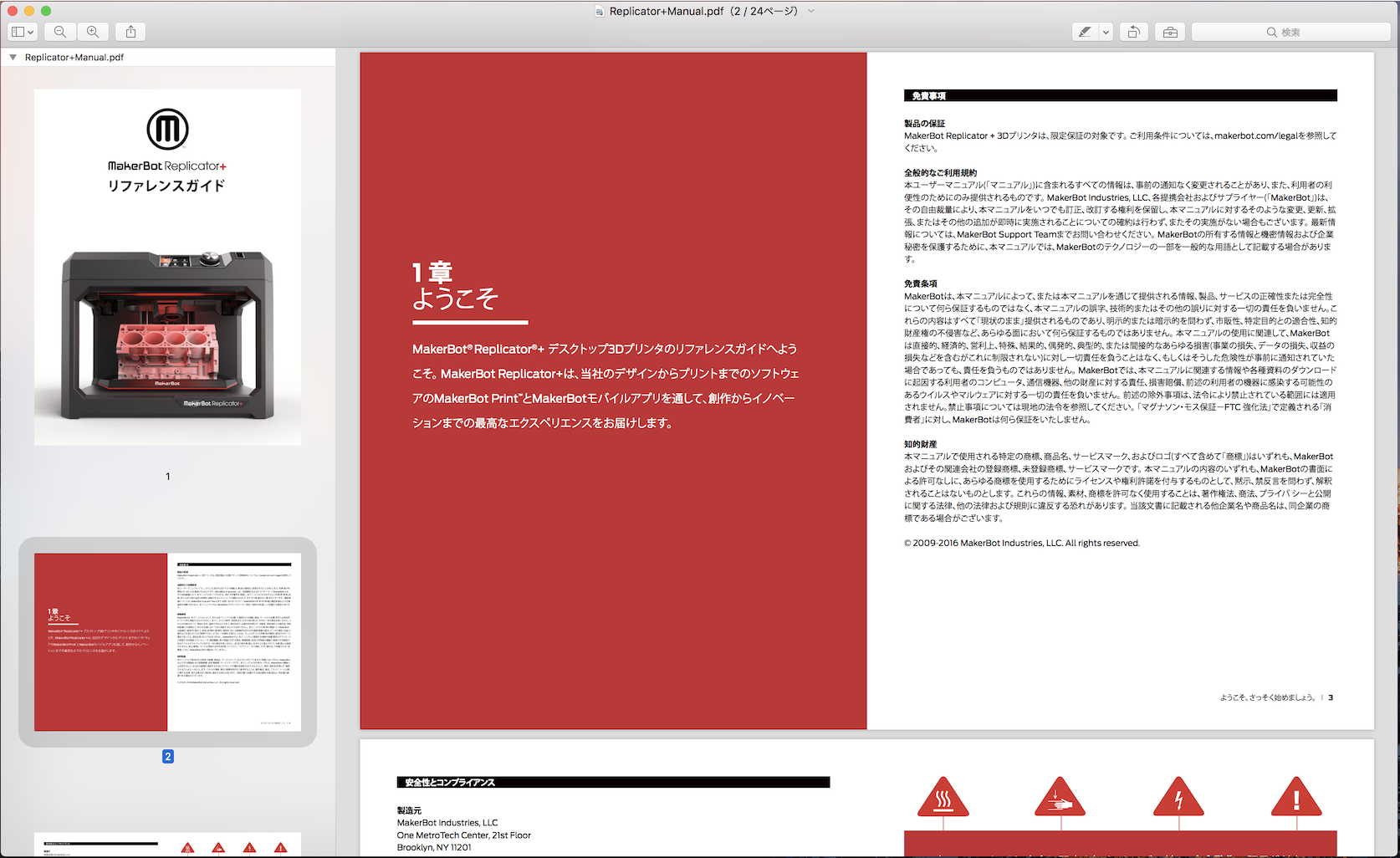Click the hand pinch warning triangle icon
Viewport: 1400px width, 858px height.
point(1060,796)
